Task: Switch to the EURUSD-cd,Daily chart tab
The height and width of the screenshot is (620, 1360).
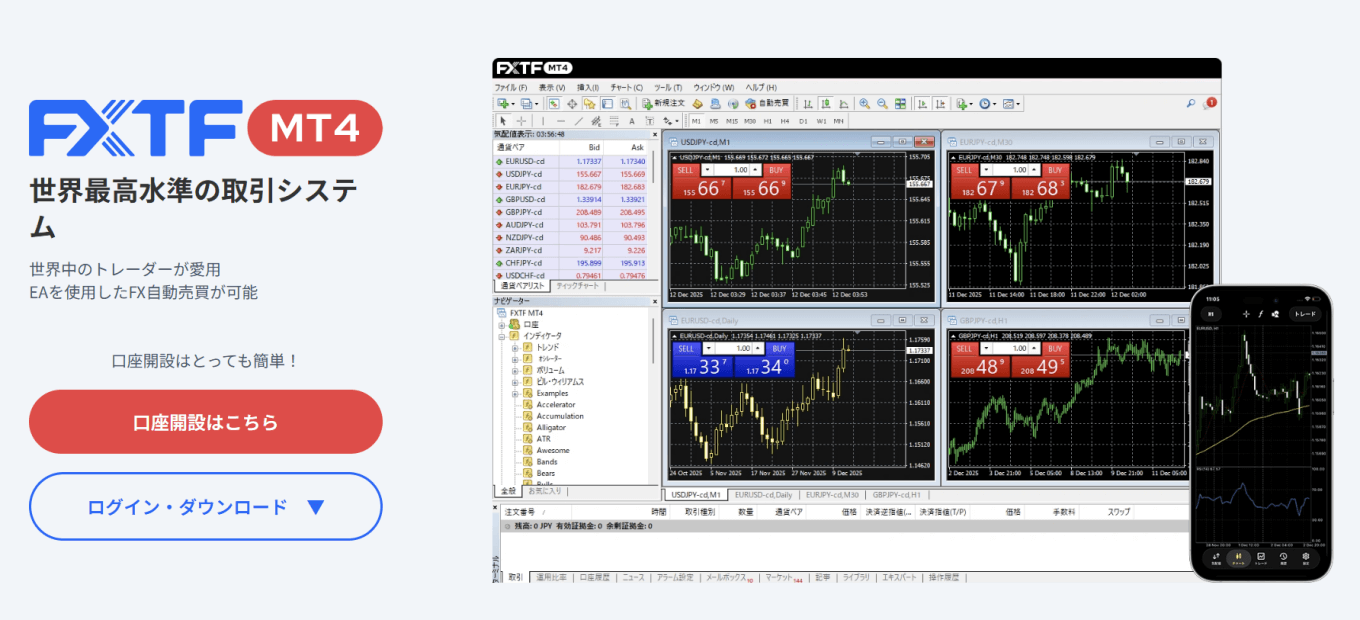Action: (x=762, y=494)
